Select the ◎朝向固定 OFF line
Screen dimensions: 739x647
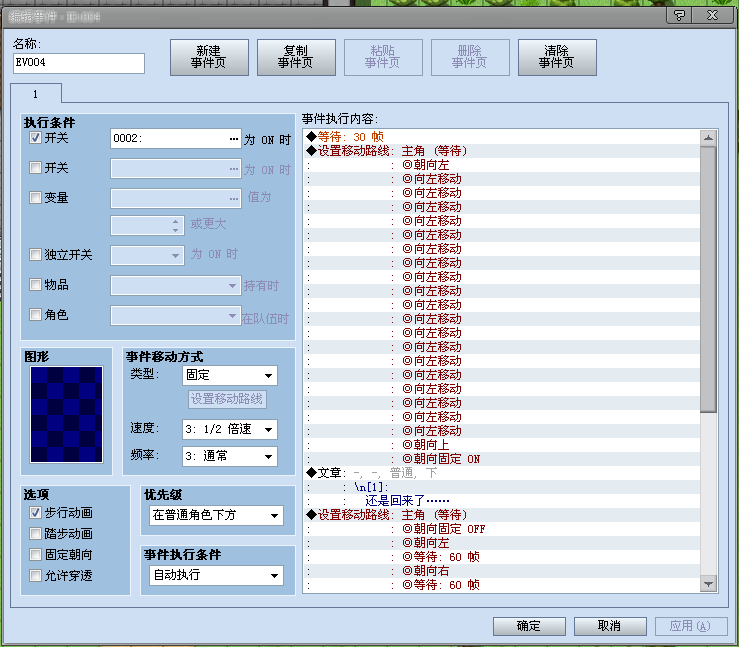pos(502,529)
